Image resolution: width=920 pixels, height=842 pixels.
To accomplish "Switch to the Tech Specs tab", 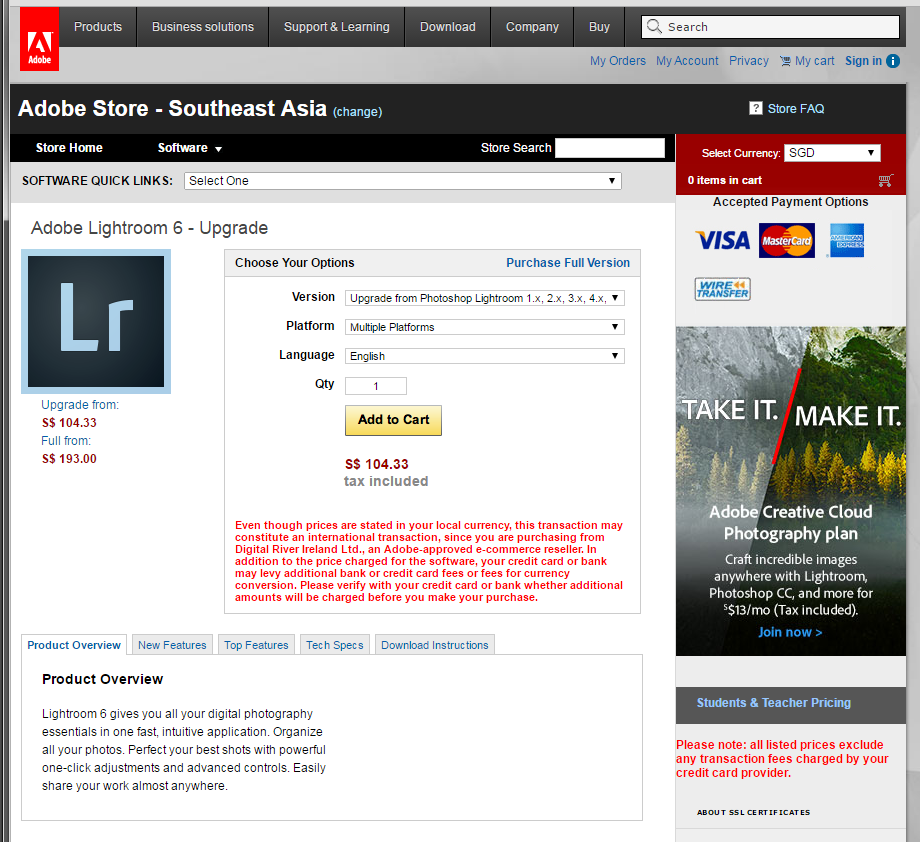I will (x=335, y=645).
